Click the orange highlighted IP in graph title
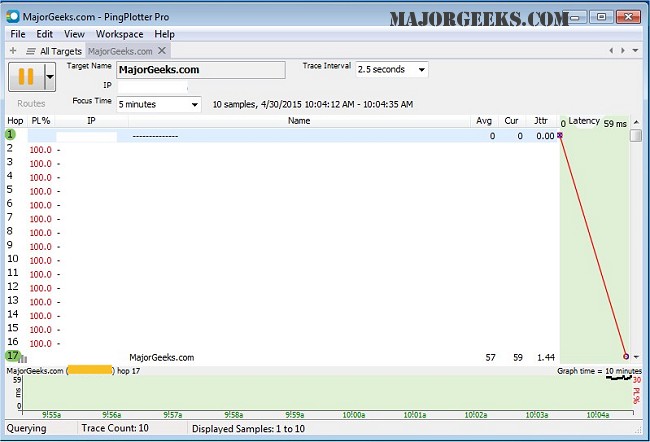The image size is (650, 442). pyautogui.click(x=90, y=370)
